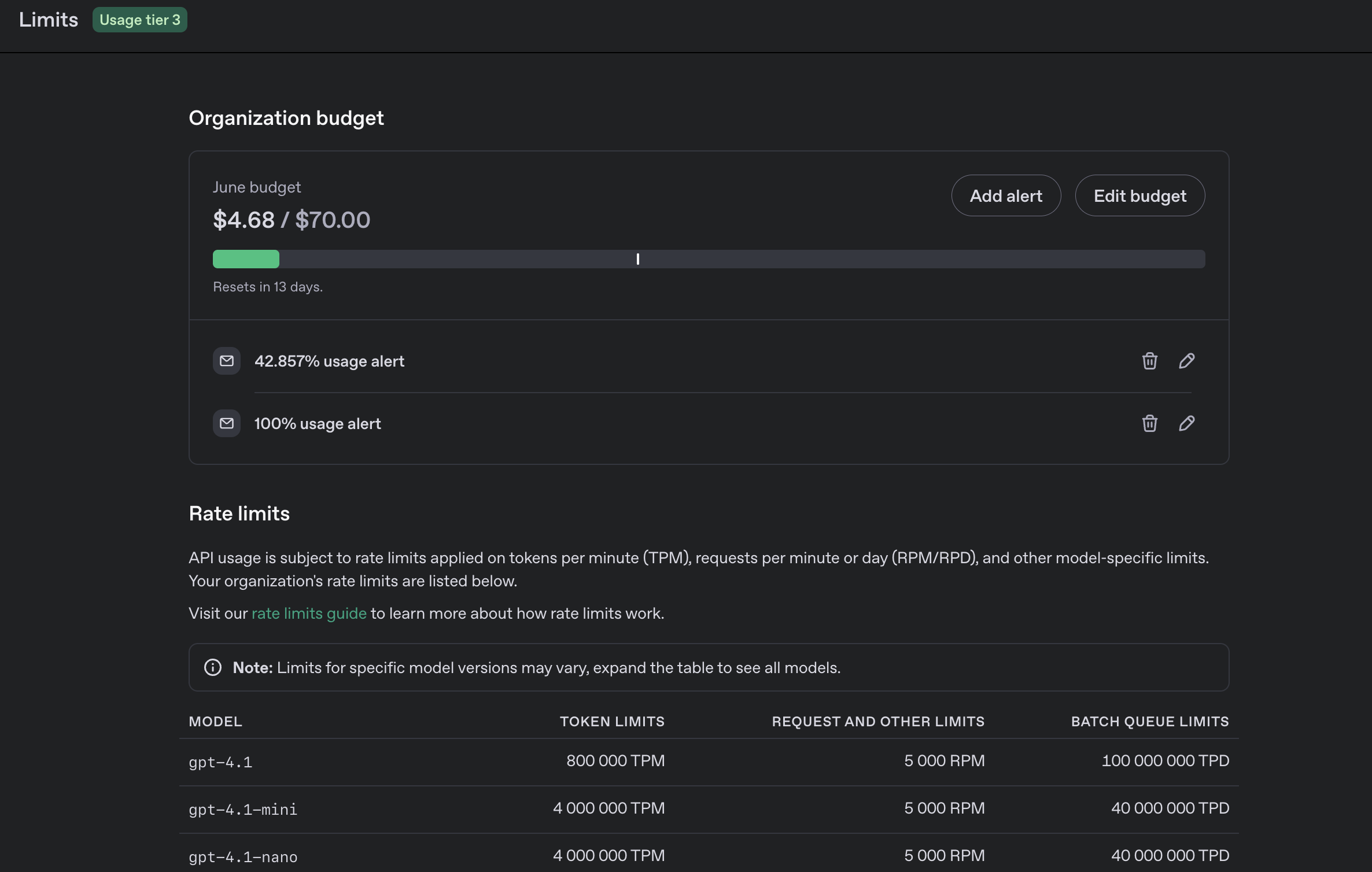Click the Add alert button

click(x=1006, y=195)
